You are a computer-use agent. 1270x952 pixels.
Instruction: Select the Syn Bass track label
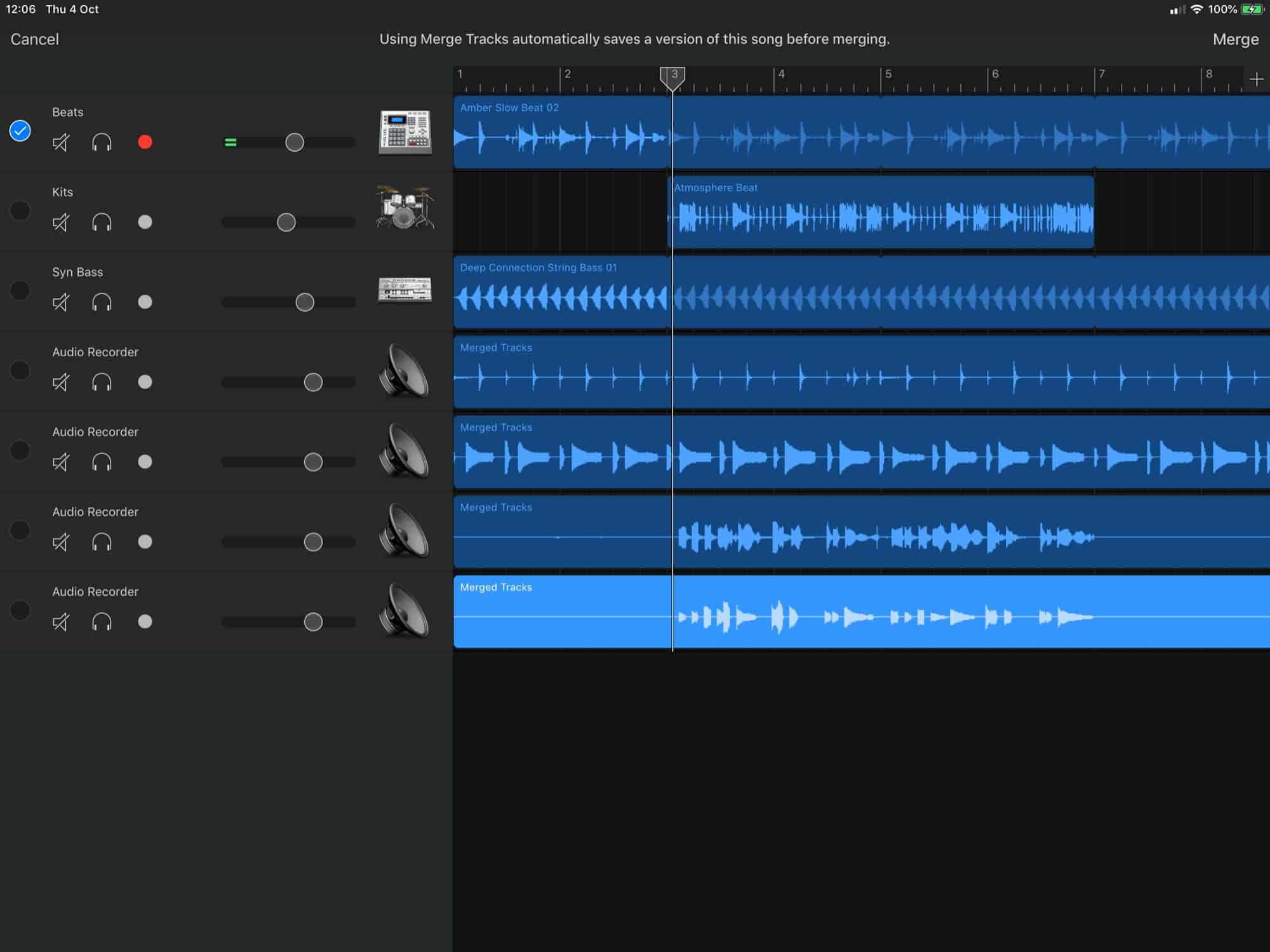[x=78, y=271]
